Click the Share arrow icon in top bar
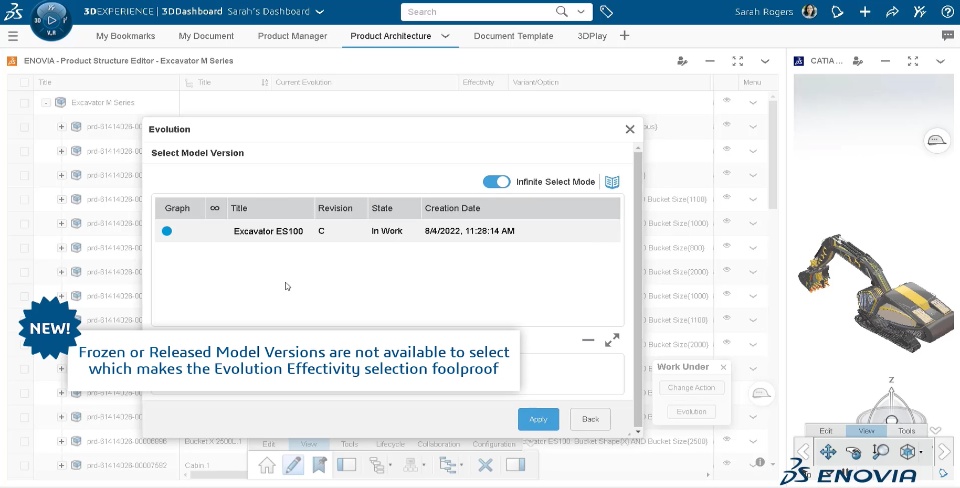The width and height of the screenshot is (960, 488). [x=892, y=12]
